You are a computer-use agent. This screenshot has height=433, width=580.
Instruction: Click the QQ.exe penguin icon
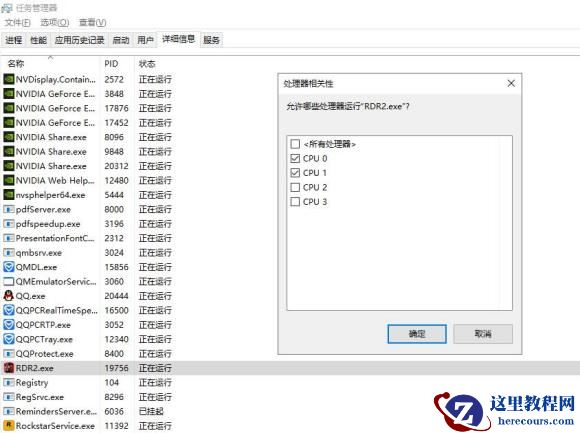(9, 295)
